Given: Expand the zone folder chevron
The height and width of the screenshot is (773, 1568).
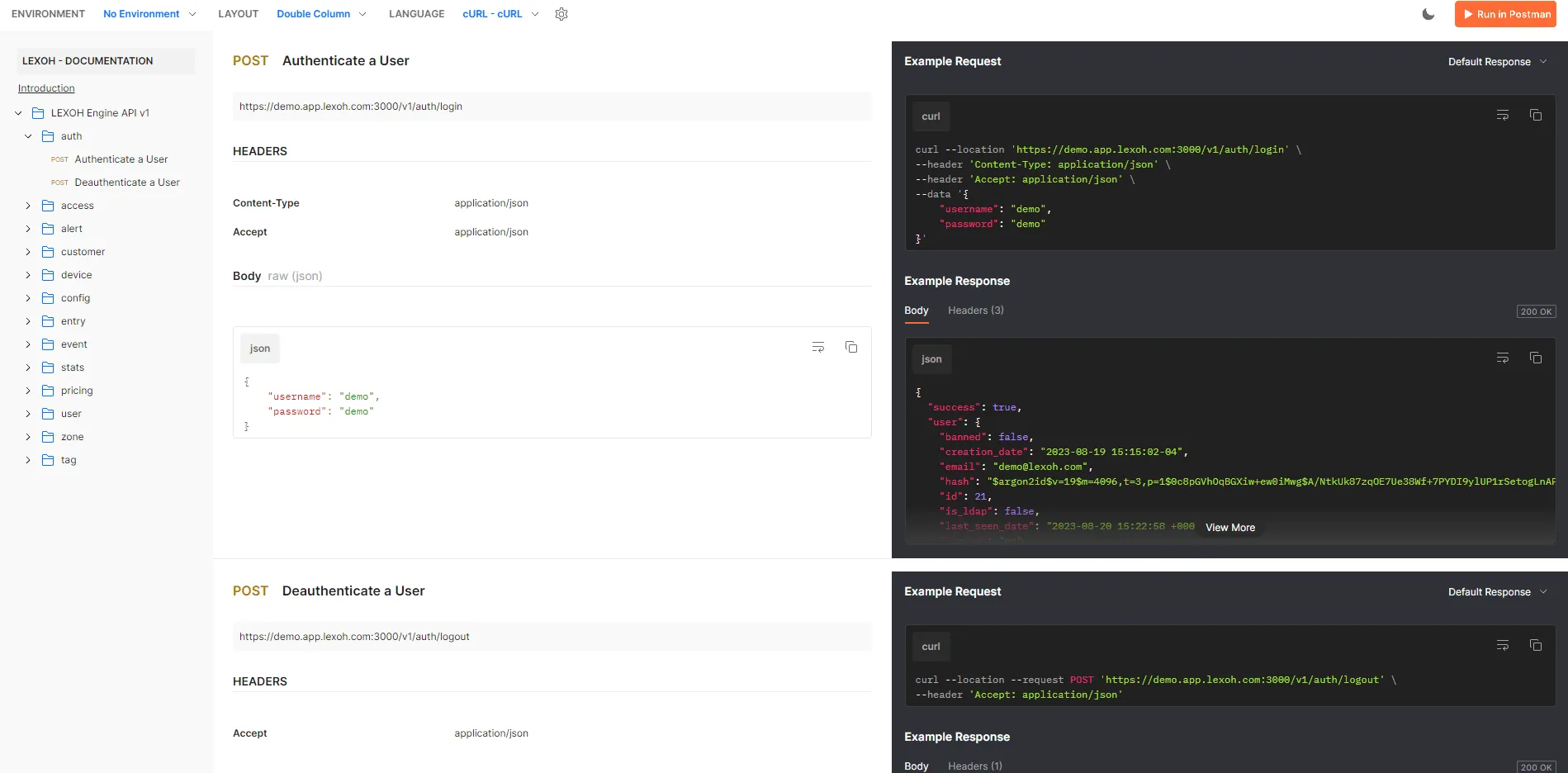Looking at the screenshot, I should (28, 437).
